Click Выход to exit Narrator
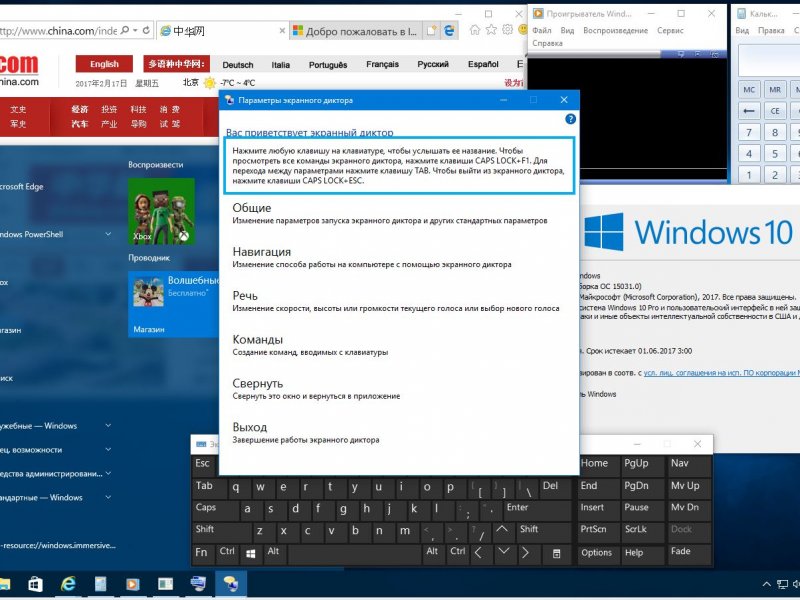800x600 pixels. (x=306, y=433)
